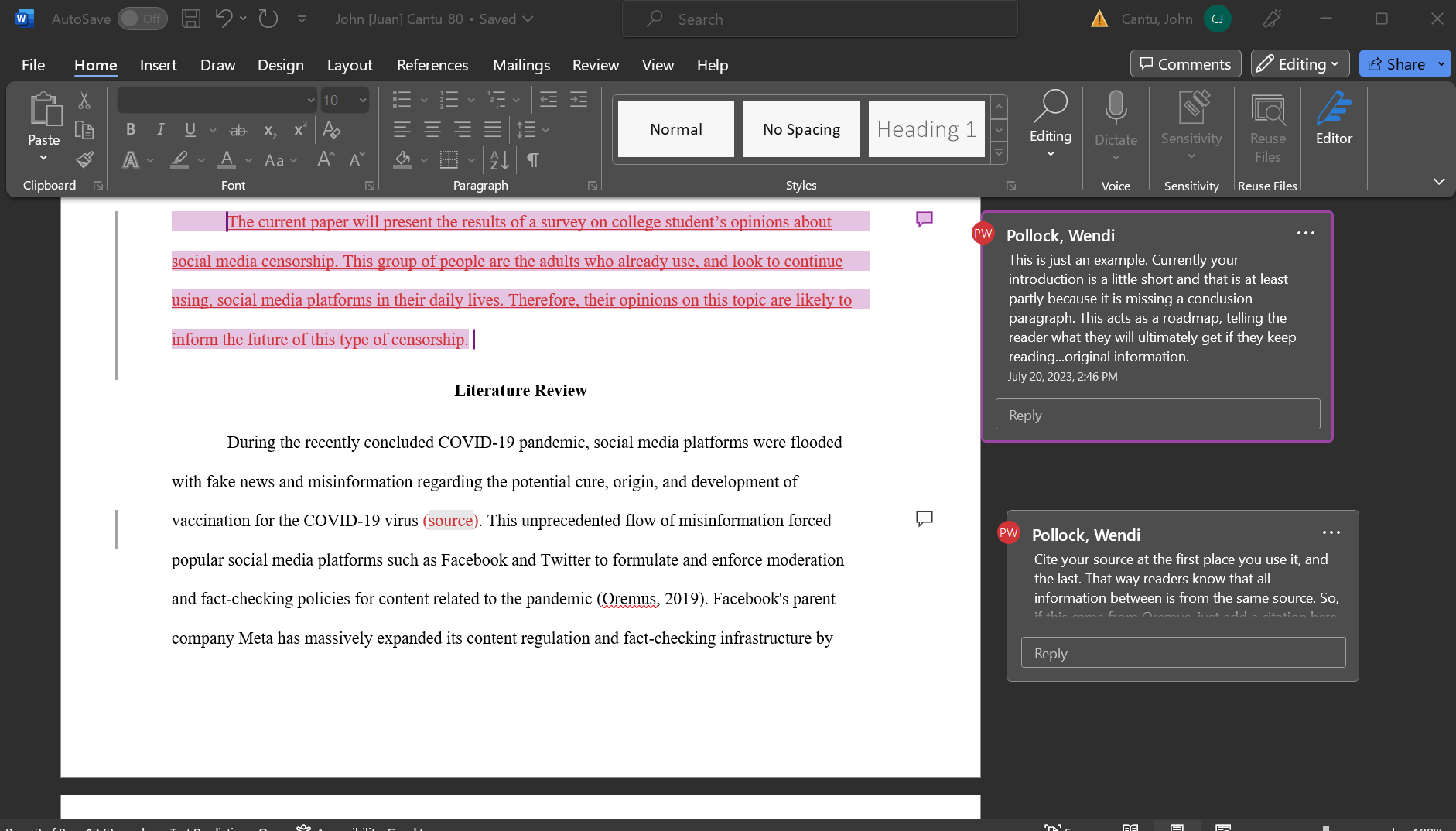Align text left
The width and height of the screenshot is (1456, 831).
pos(402,130)
